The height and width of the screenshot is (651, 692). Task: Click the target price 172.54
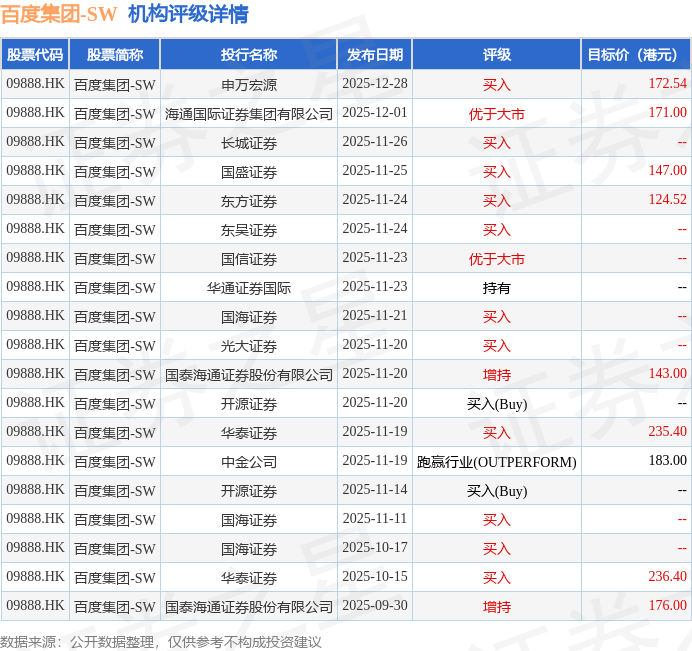(667, 83)
